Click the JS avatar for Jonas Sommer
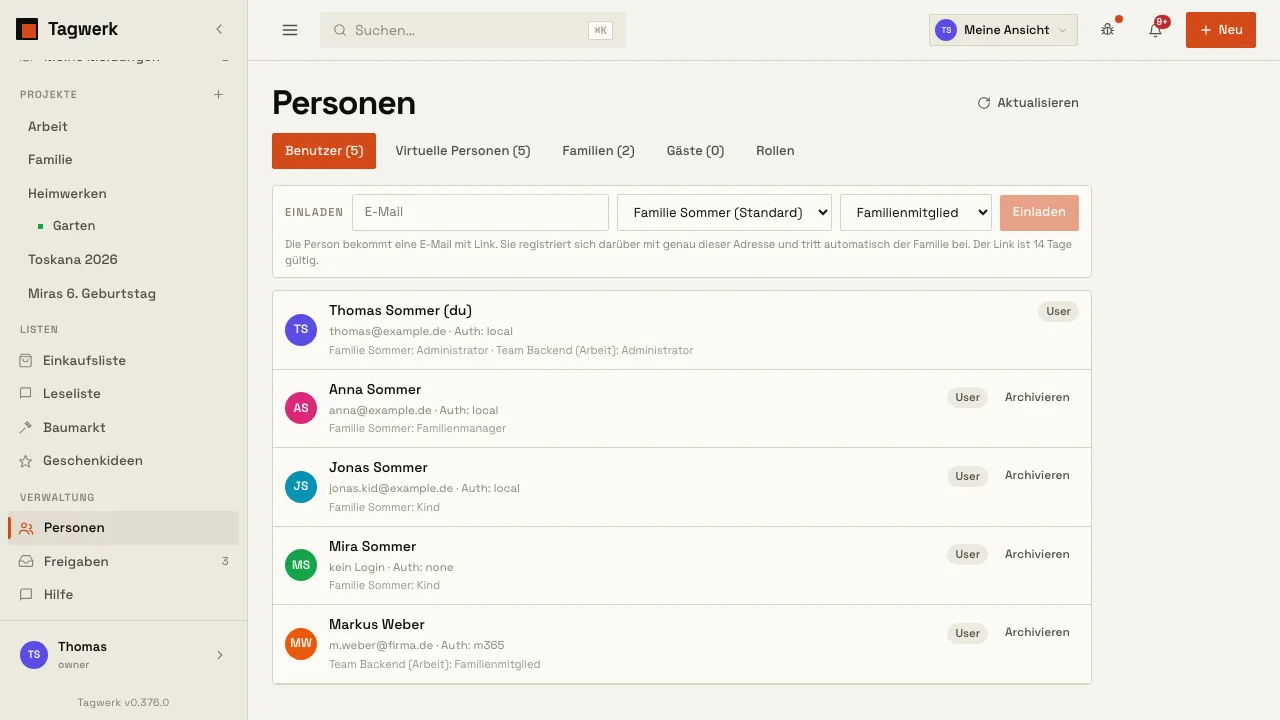The width and height of the screenshot is (1280, 720). click(301, 486)
